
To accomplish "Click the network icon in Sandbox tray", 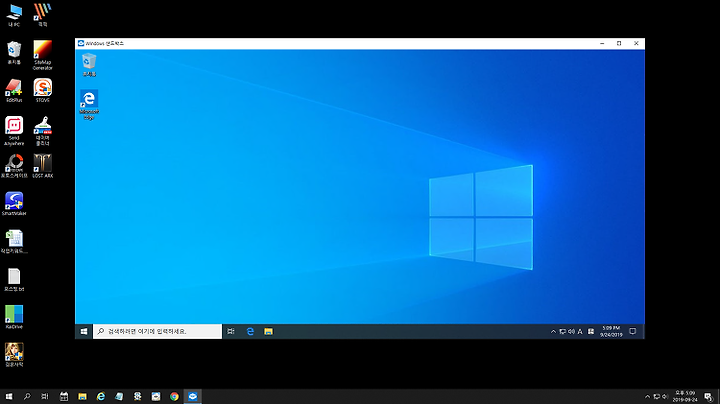I will click(562, 331).
